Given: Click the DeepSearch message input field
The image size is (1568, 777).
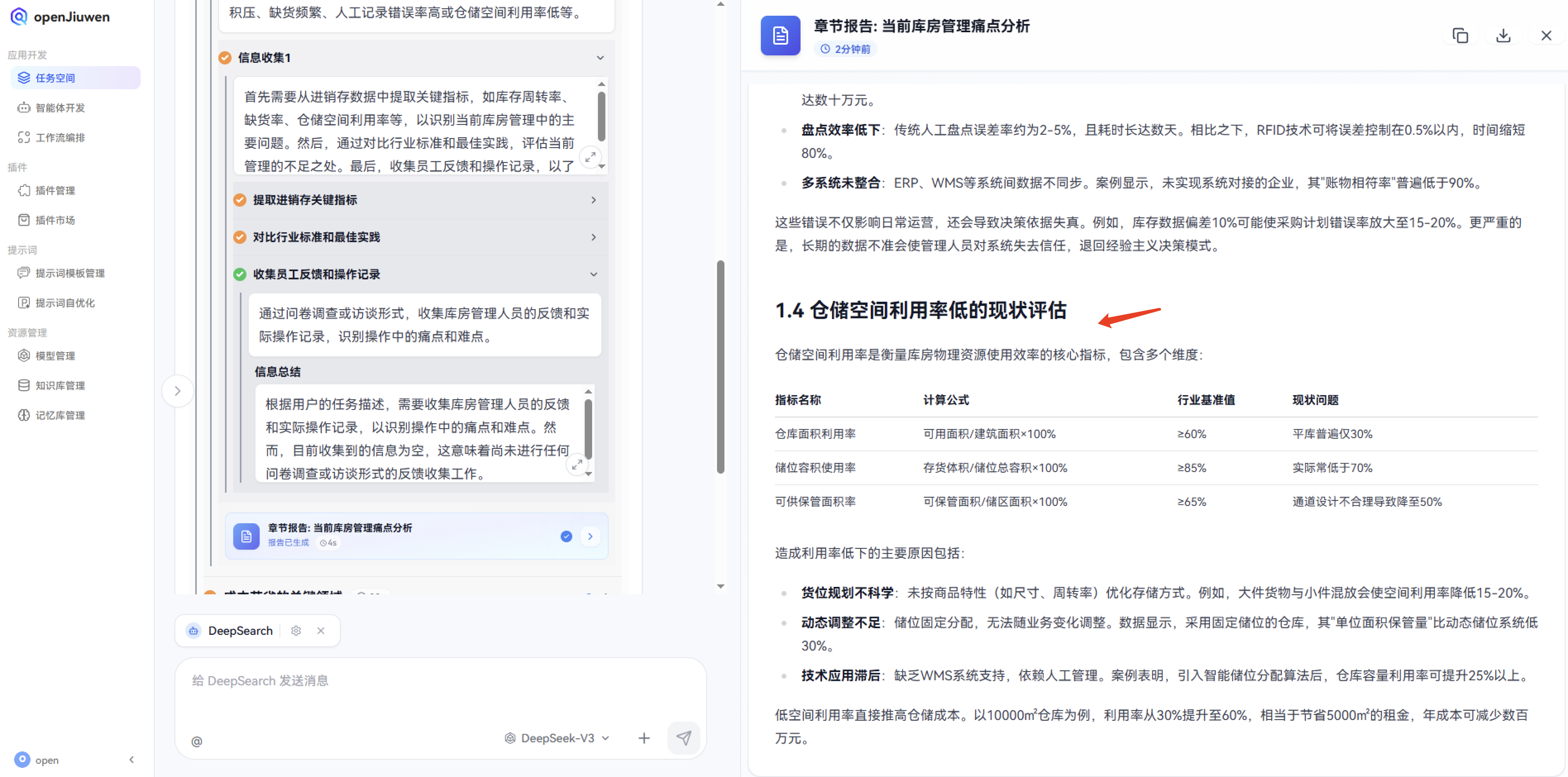Looking at the screenshot, I should point(426,680).
